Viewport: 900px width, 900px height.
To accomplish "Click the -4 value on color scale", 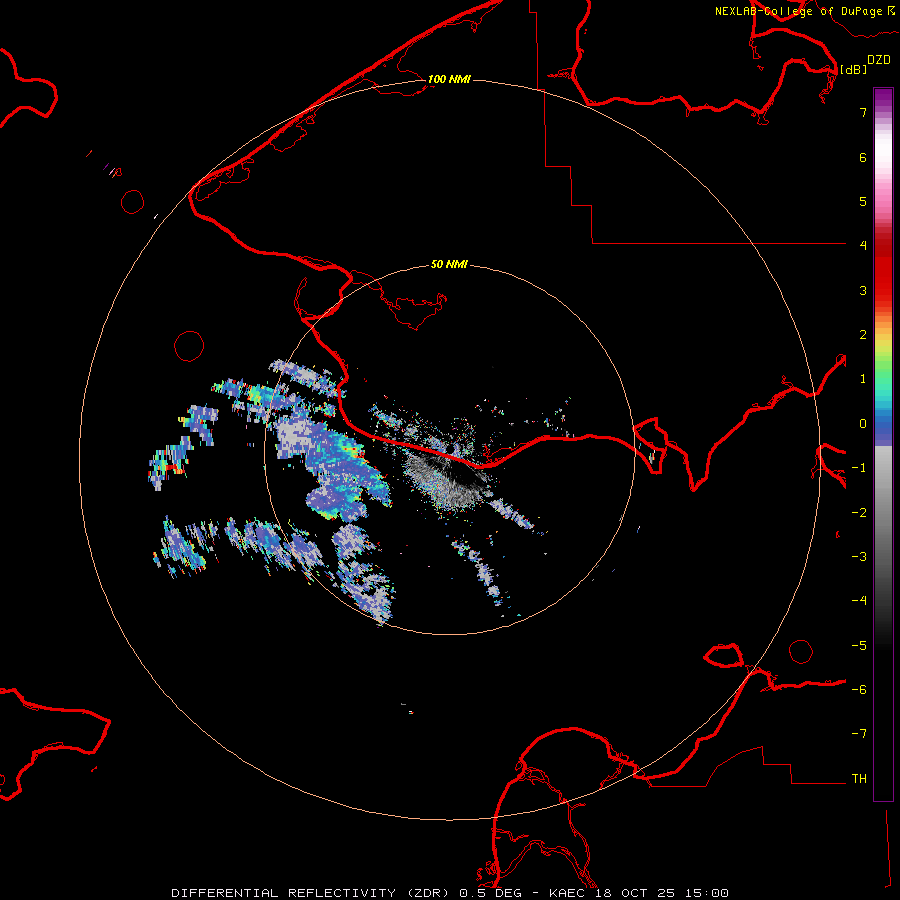I will point(859,601).
